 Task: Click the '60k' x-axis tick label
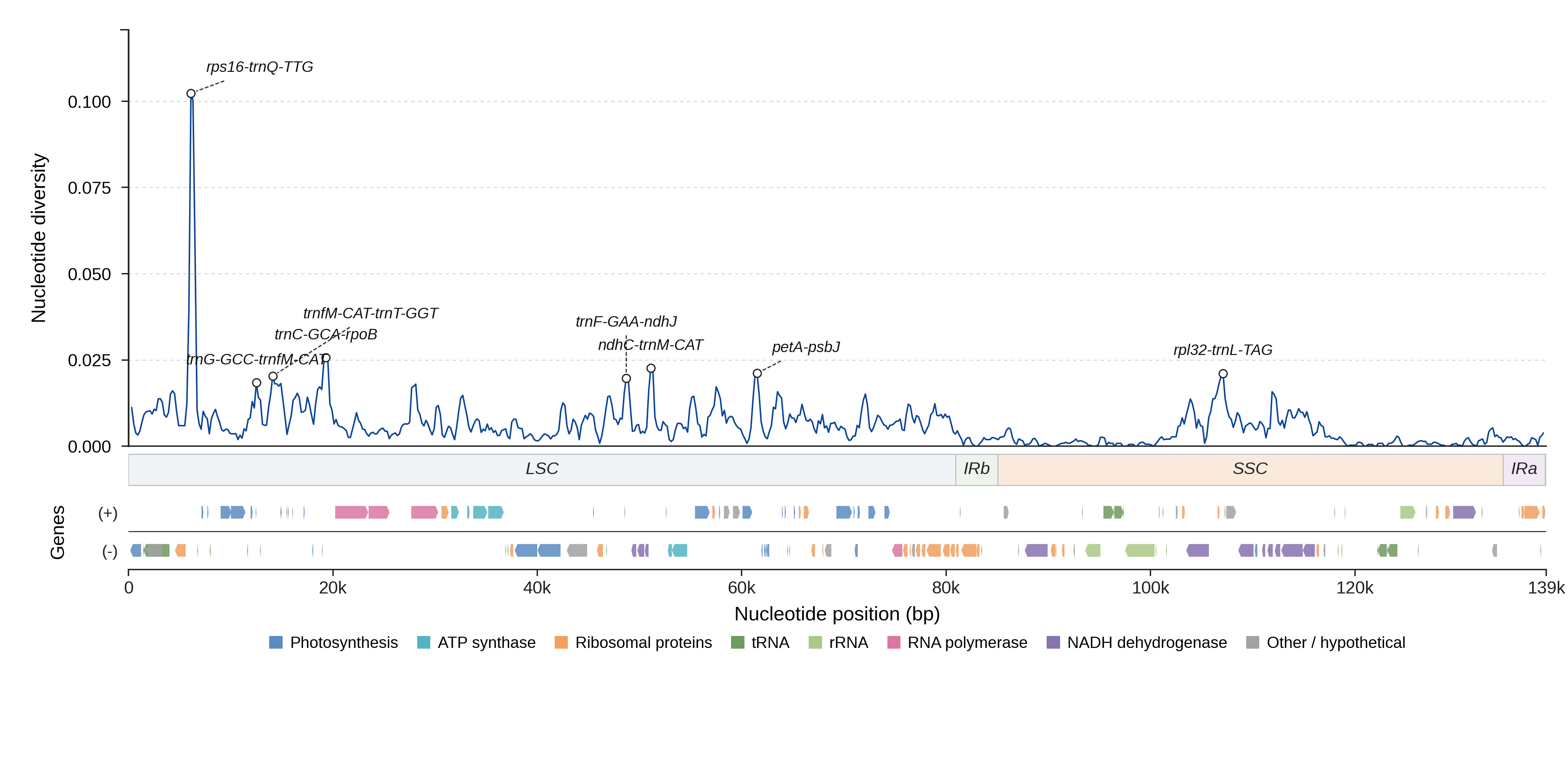pyautogui.click(x=742, y=588)
